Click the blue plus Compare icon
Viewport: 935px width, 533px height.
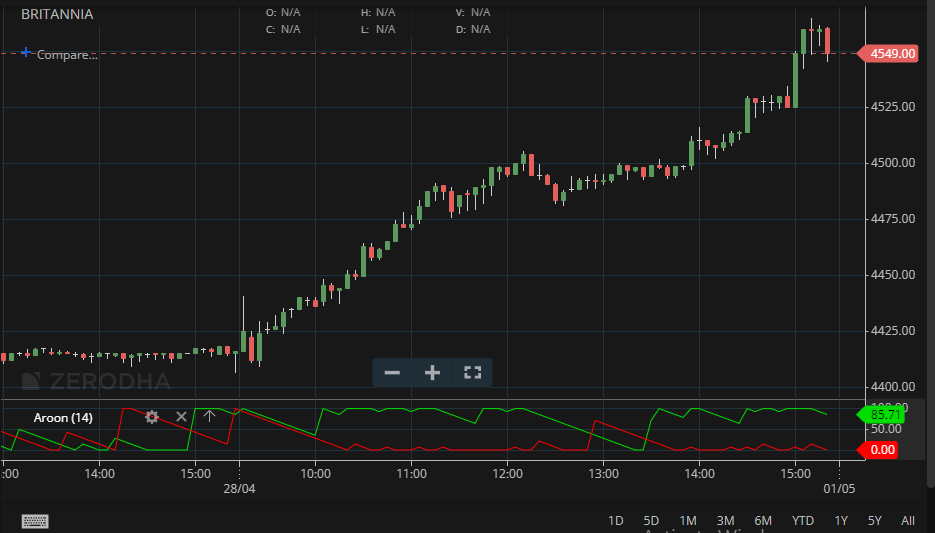pos(26,53)
